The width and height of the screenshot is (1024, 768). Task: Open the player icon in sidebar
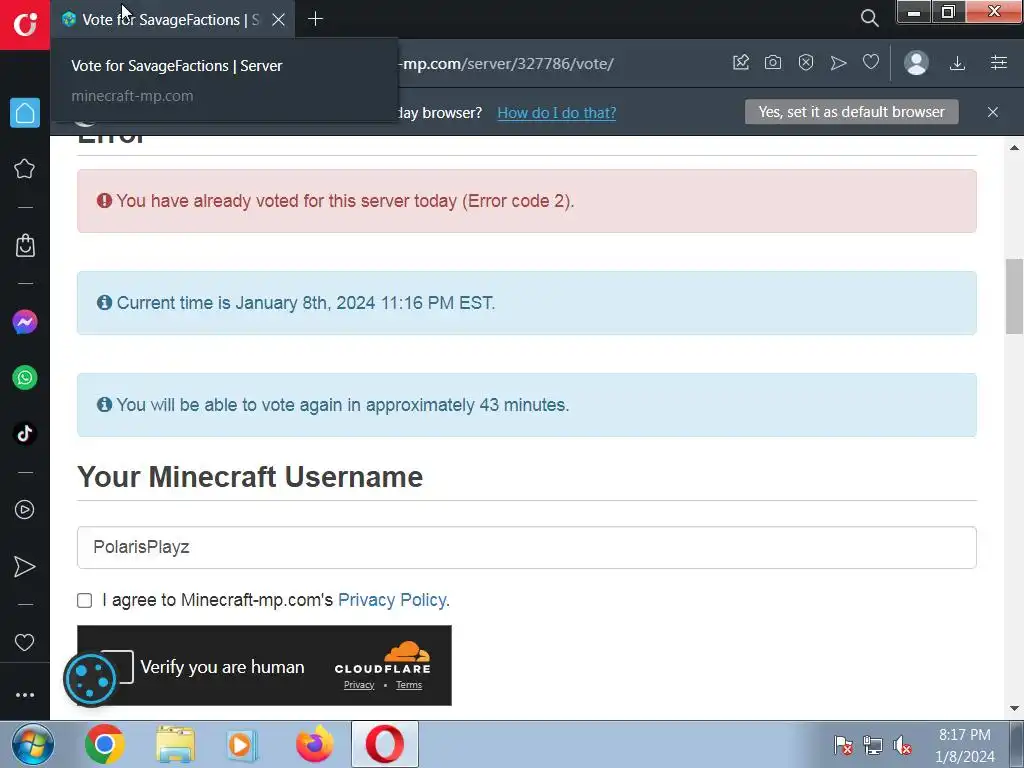point(25,509)
